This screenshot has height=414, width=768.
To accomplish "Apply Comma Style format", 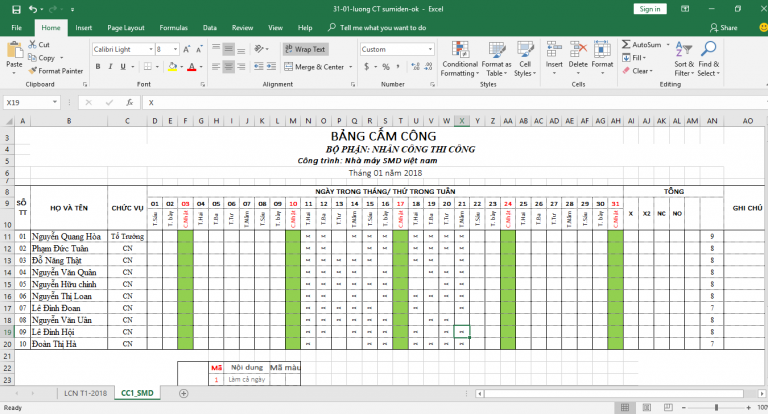I will tap(398, 67).
